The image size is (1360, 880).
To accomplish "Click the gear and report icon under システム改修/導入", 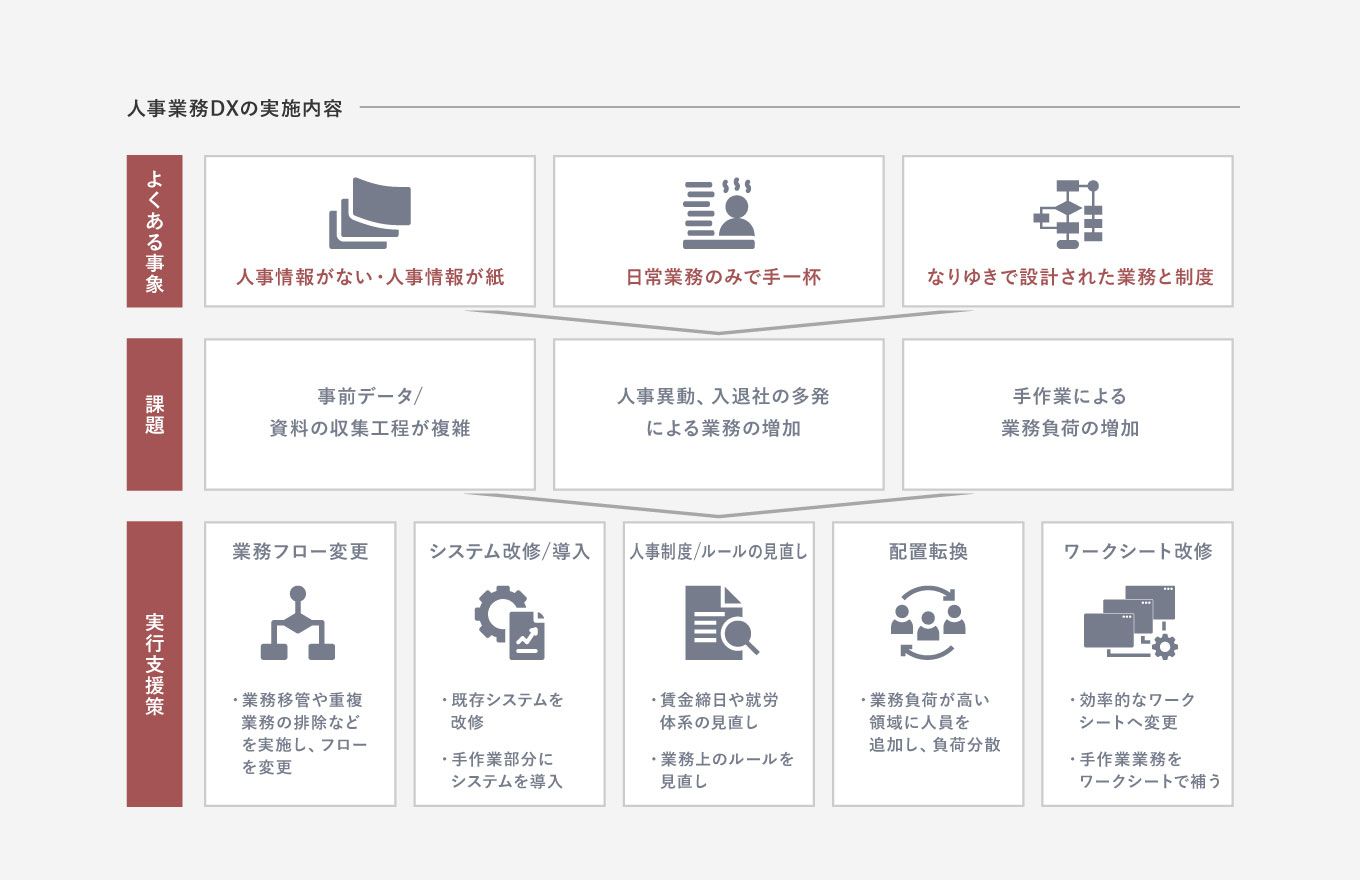I will 509,623.
